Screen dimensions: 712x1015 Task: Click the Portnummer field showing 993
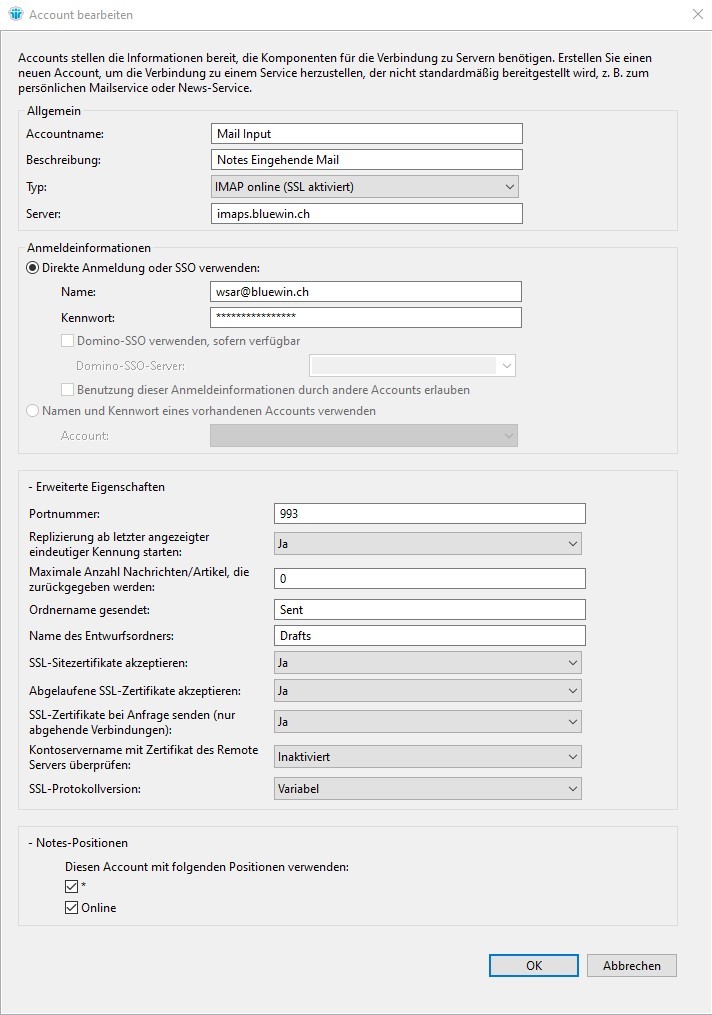click(429, 513)
